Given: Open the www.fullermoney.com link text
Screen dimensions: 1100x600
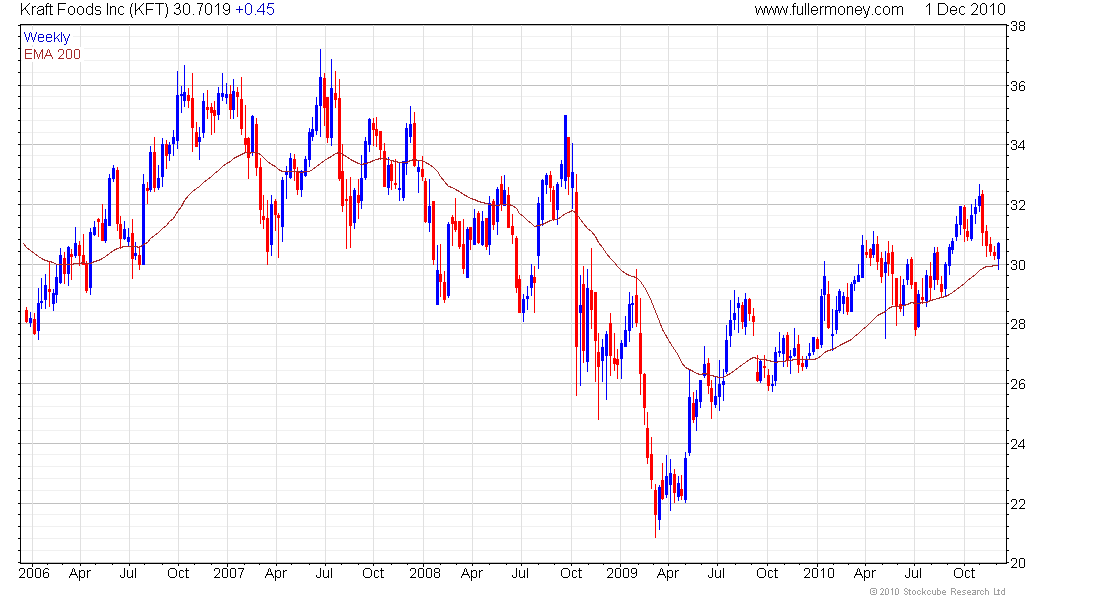Looking at the screenshot, I should [x=829, y=10].
